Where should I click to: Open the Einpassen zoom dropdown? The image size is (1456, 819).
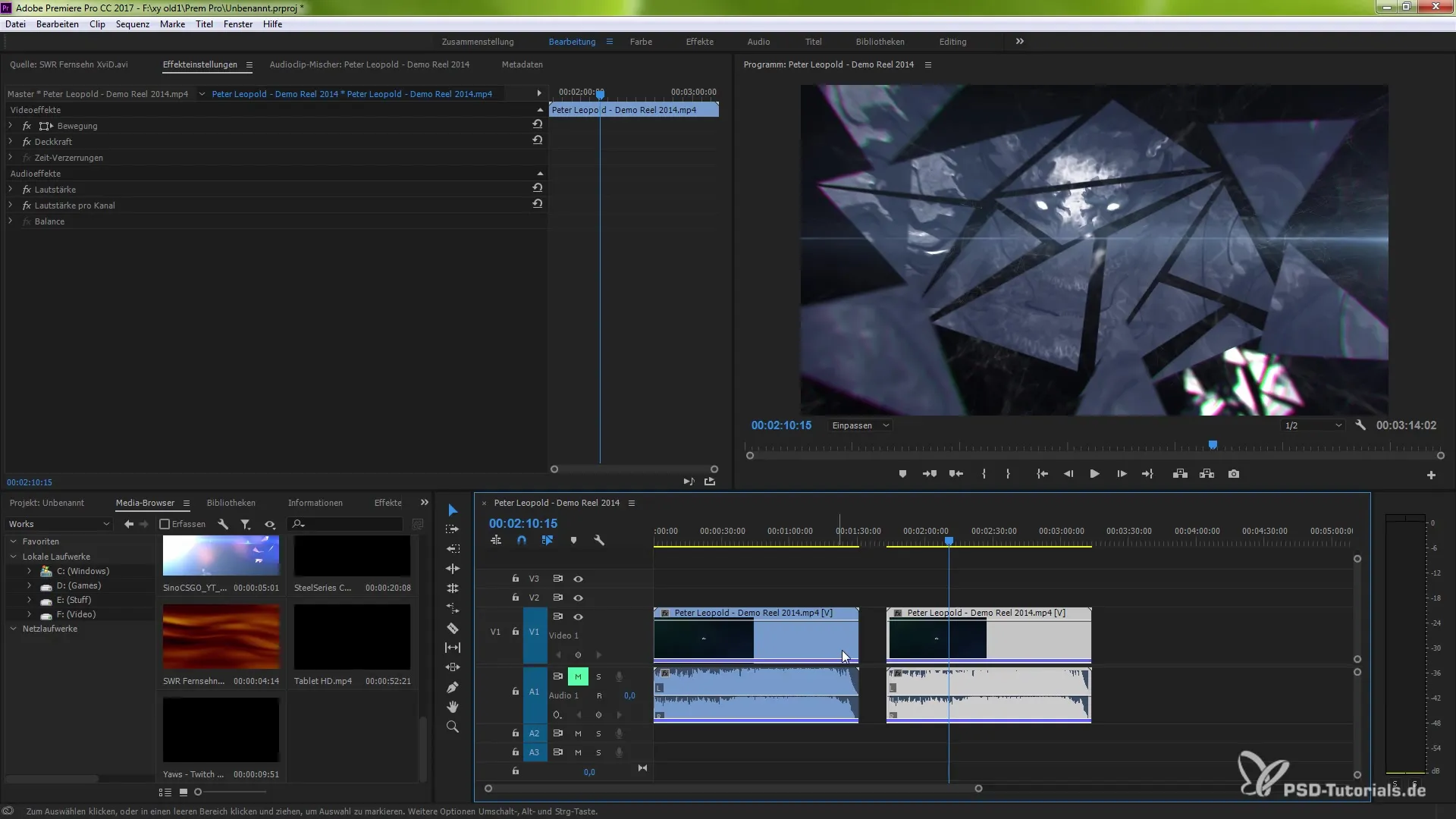860,425
